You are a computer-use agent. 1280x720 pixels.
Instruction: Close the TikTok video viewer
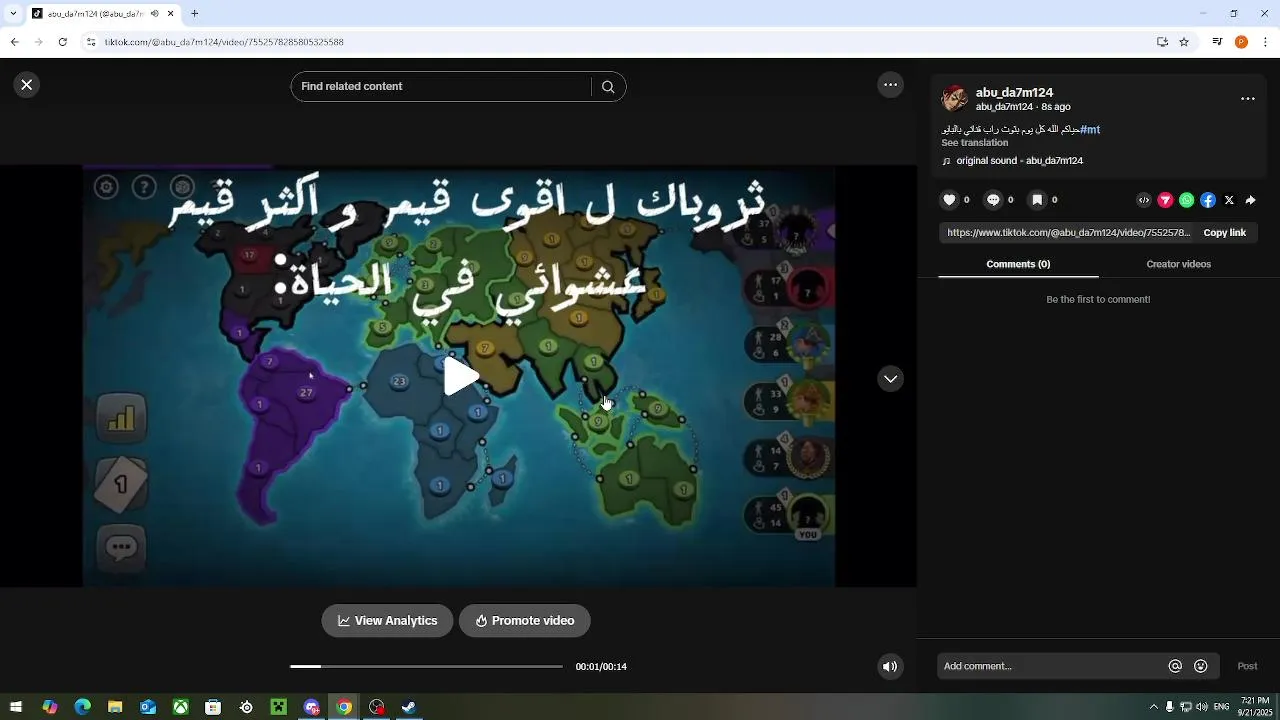pyautogui.click(x=27, y=85)
